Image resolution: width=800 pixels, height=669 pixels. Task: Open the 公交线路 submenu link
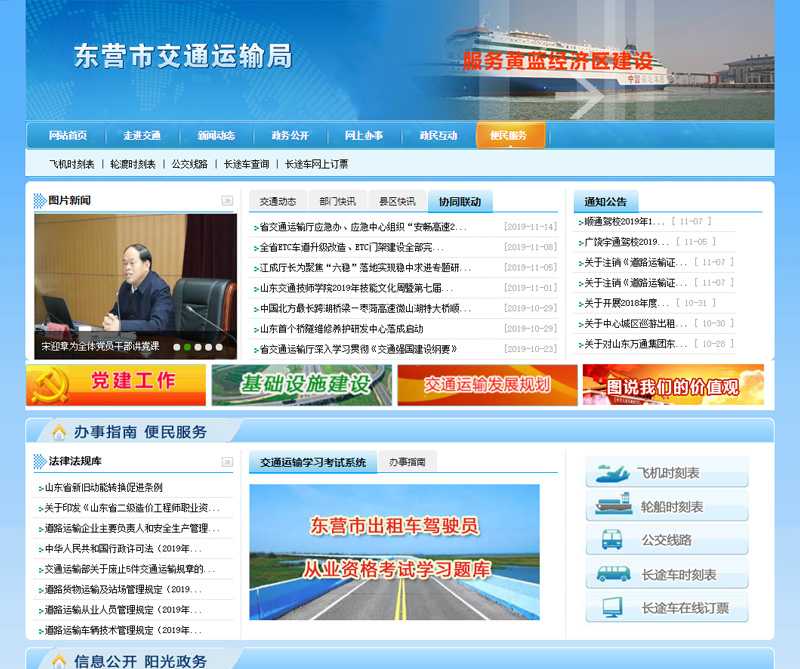click(190, 164)
